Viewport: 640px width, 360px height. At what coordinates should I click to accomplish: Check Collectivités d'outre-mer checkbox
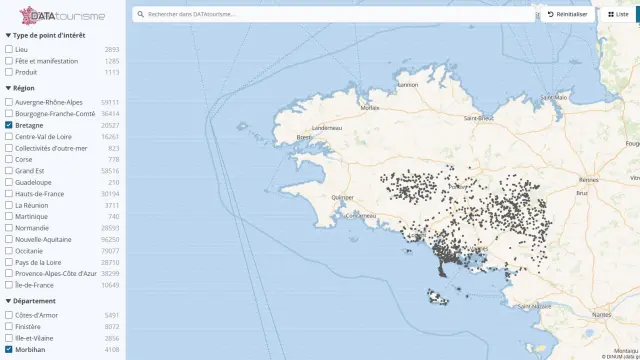point(9,148)
